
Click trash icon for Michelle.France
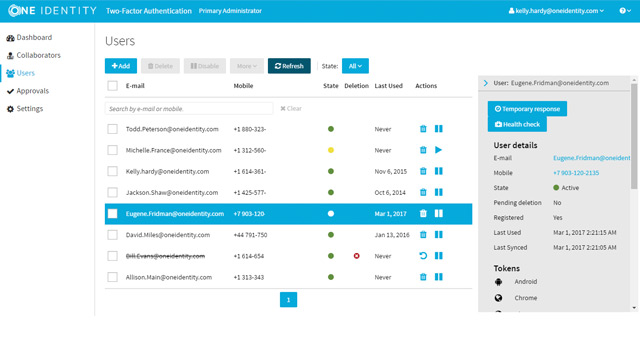tap(423, 150)
